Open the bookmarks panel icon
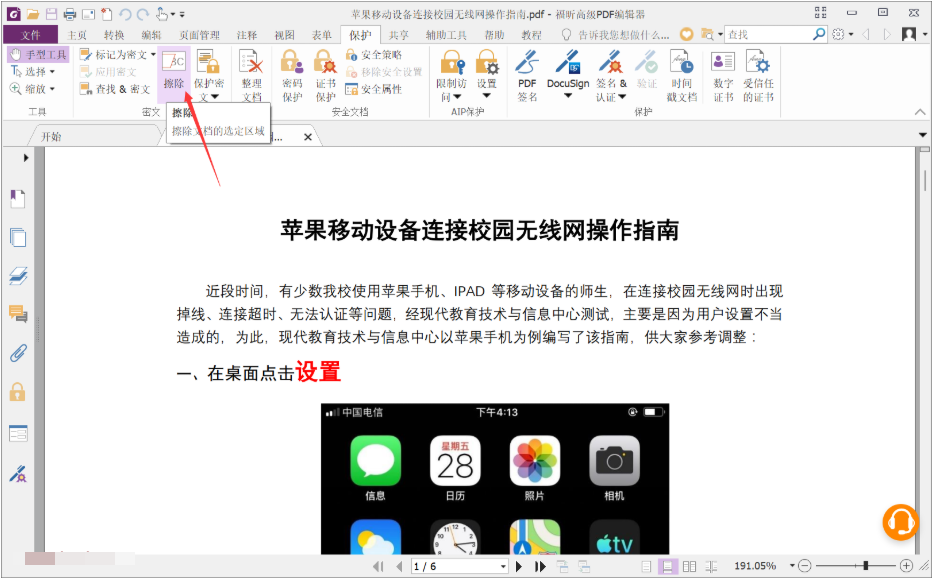932x579 pixels. pyautogui.click(x=18, y=199)
